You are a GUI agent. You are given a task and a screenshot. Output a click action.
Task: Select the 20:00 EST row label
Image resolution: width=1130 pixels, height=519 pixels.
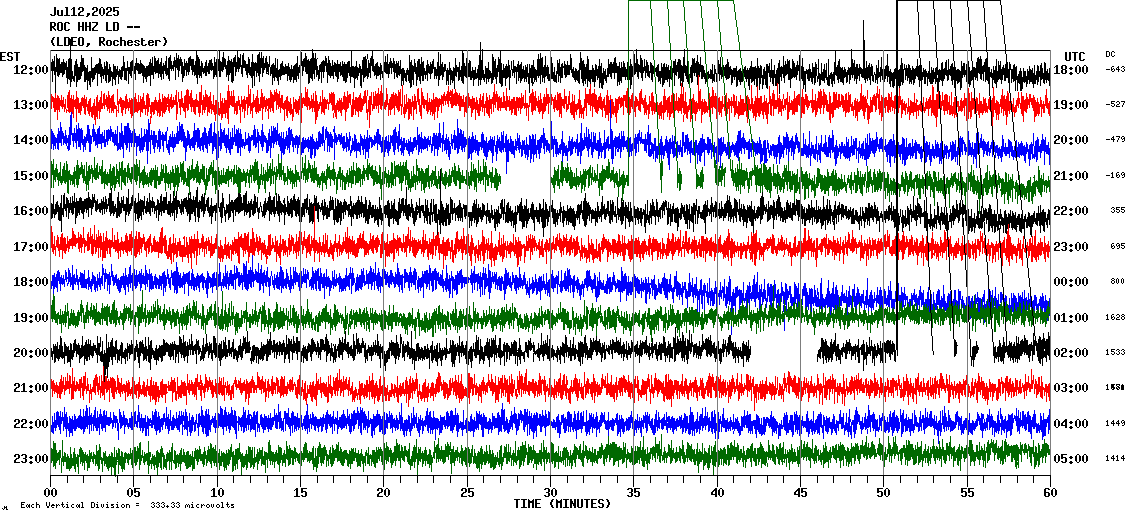click(x=31, y=353)
